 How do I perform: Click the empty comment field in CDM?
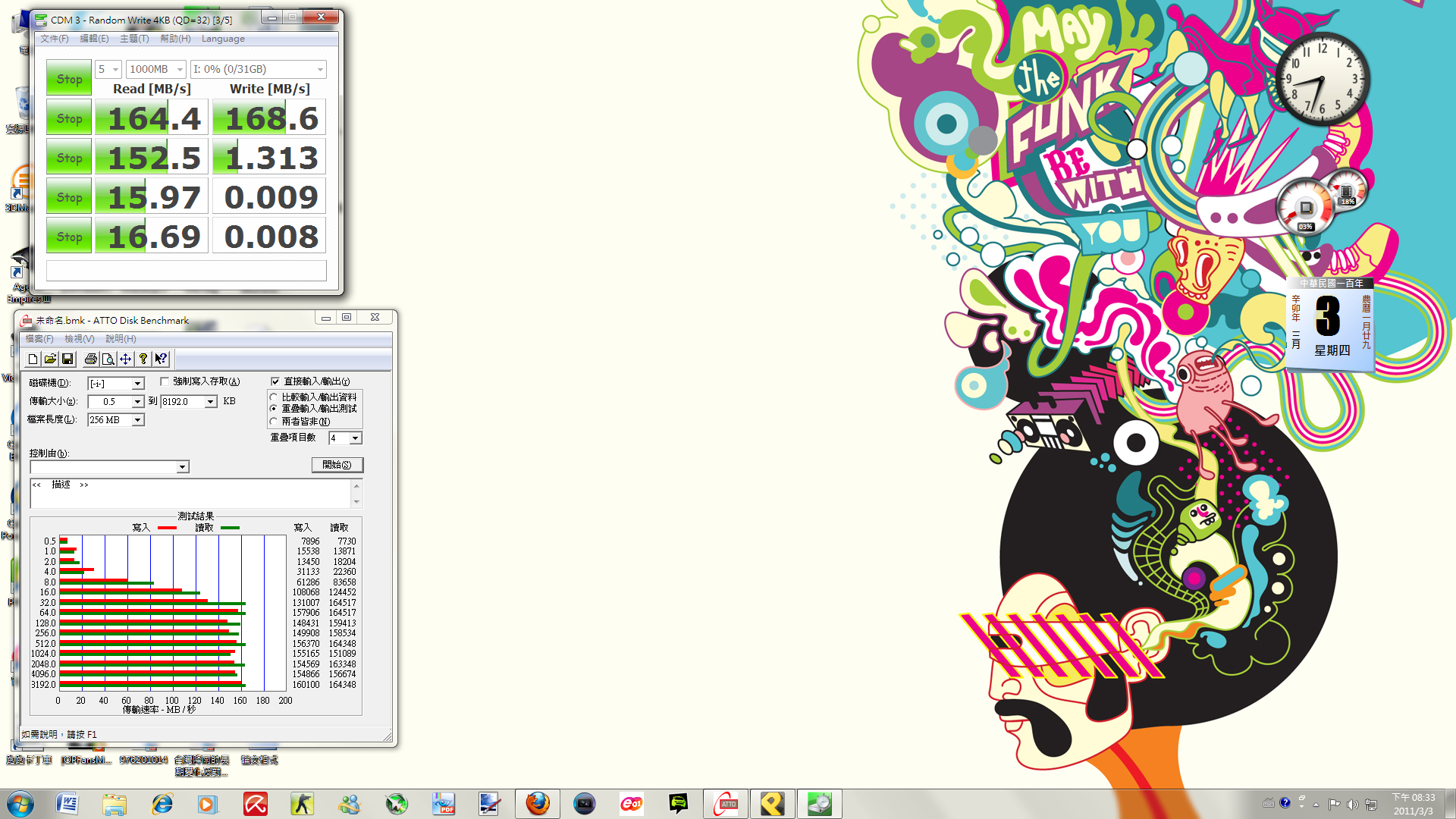tap(187, 271)
